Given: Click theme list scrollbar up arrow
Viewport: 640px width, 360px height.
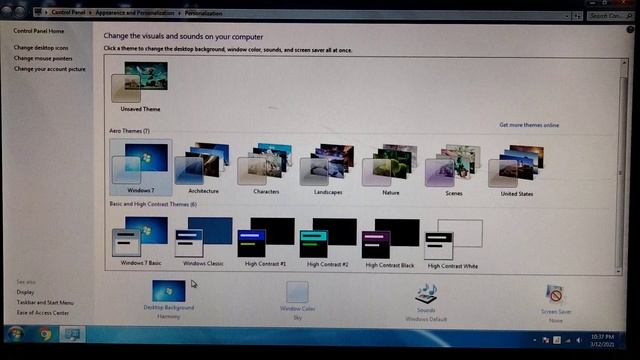Looking at the screenshot, I should tap(624, 63).
